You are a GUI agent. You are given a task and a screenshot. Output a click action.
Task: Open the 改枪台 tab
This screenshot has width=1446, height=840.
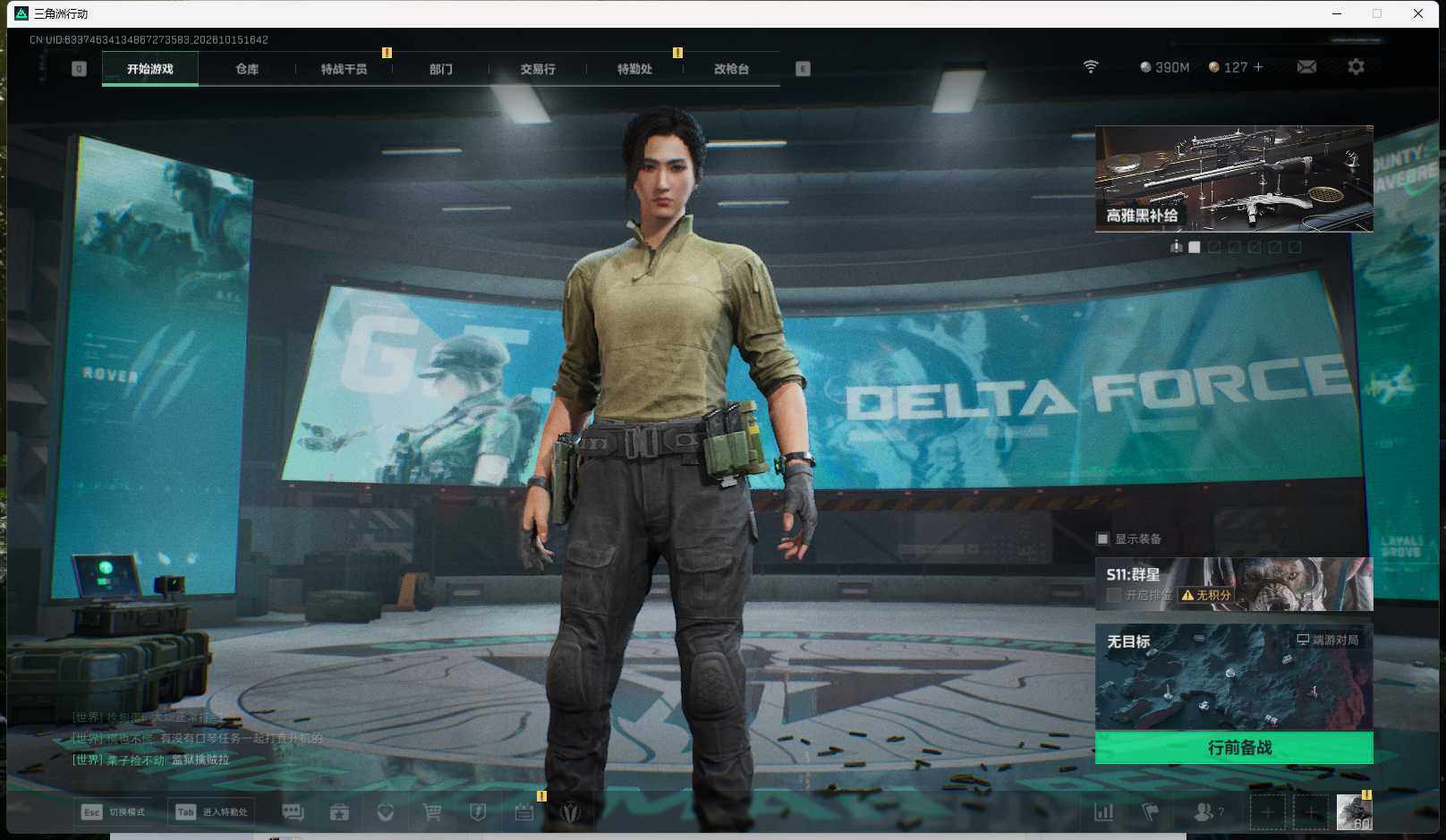731,69
